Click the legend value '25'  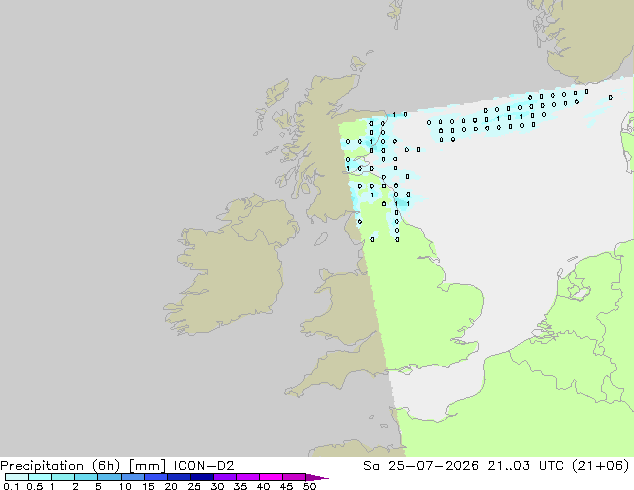[194, 486]
